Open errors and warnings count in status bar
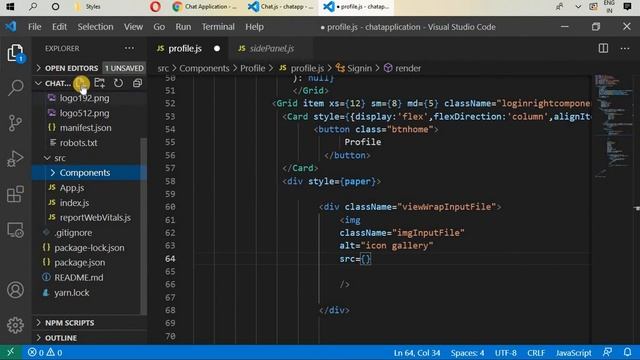The height and width of the screenshot is (360, 640). [45, 352]
